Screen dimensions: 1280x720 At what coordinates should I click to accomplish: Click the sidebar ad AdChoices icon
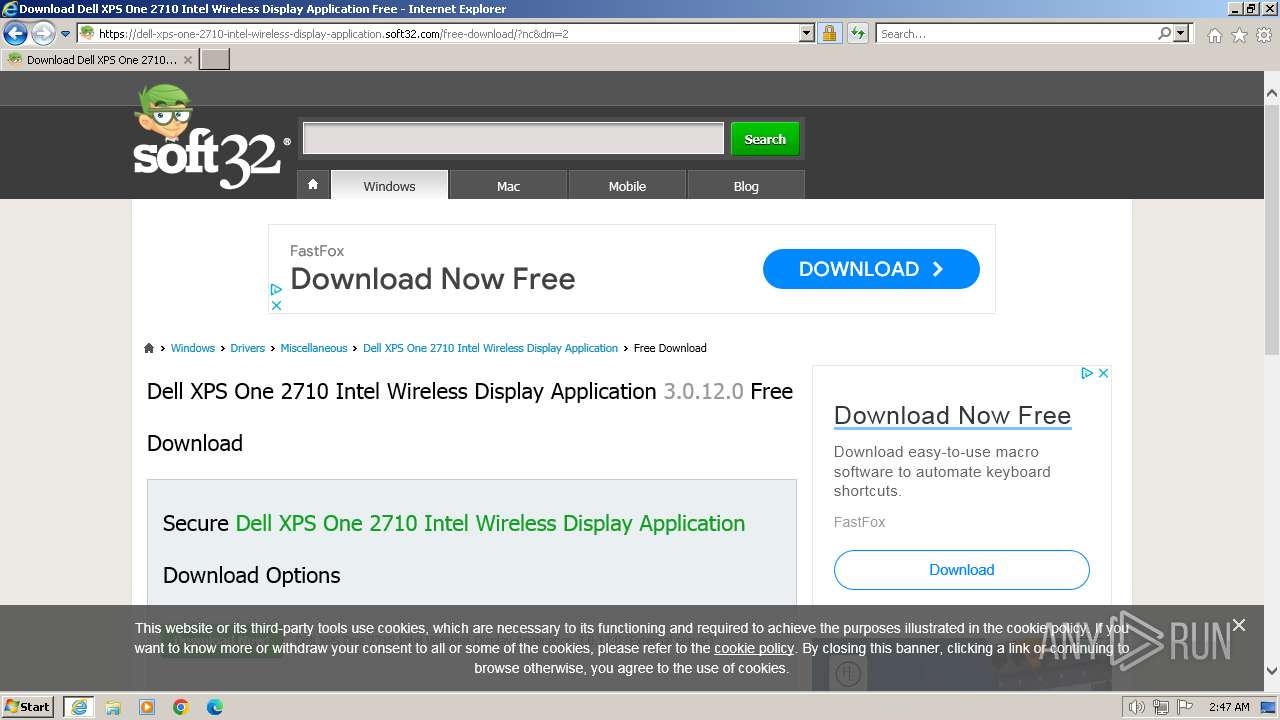(1086, 373)
